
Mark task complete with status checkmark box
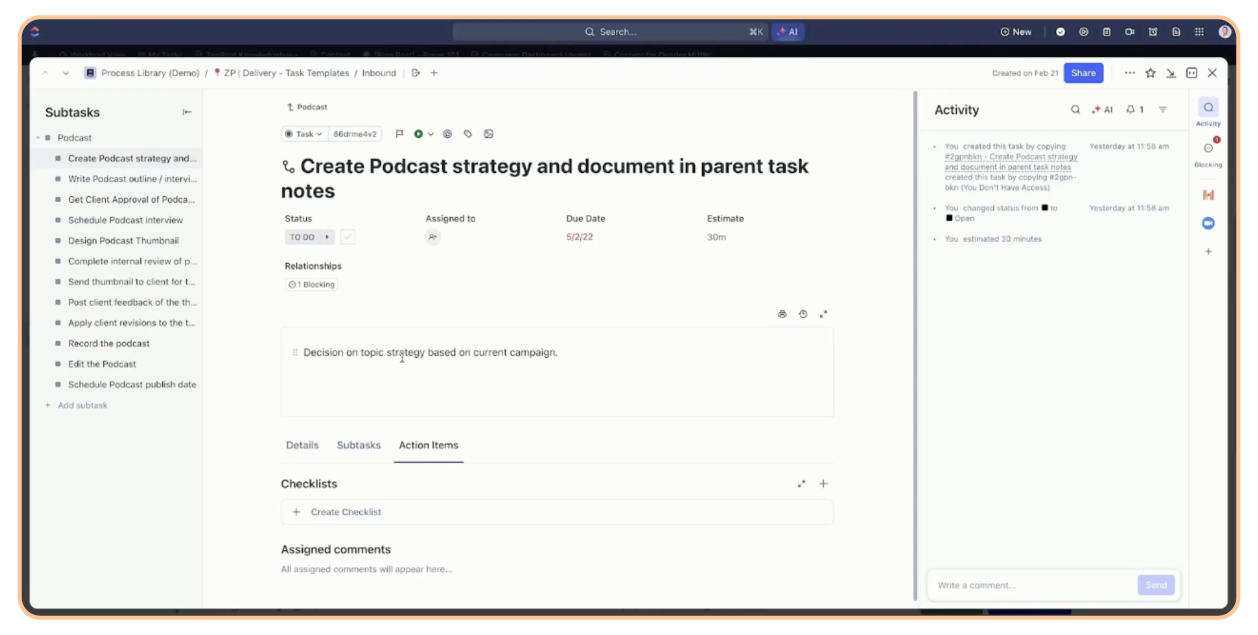347,238
